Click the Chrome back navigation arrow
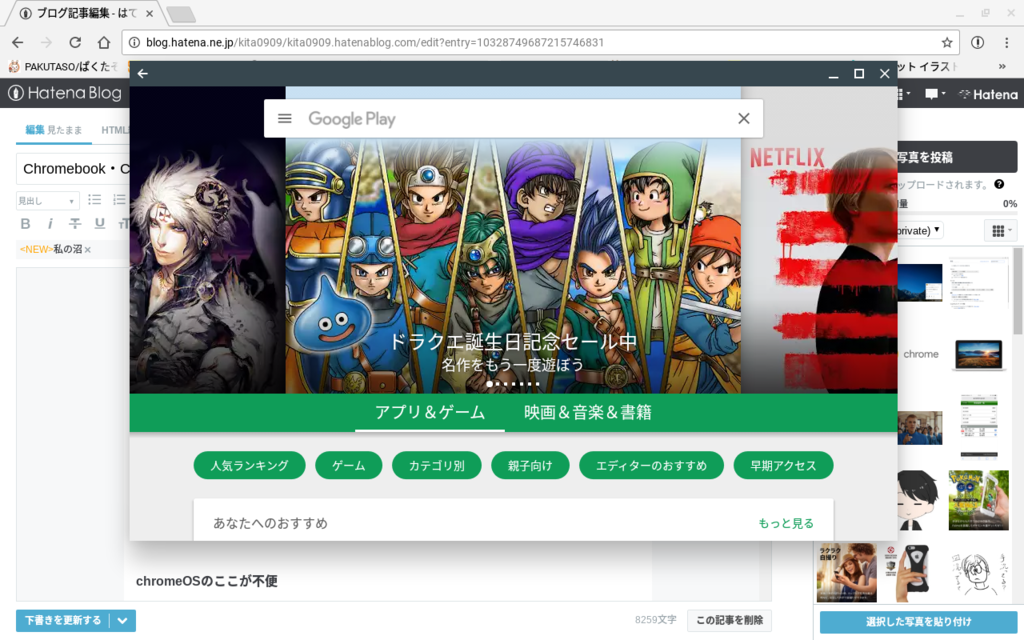Screen dimensions: 1024x640 (x=18, y=42)
